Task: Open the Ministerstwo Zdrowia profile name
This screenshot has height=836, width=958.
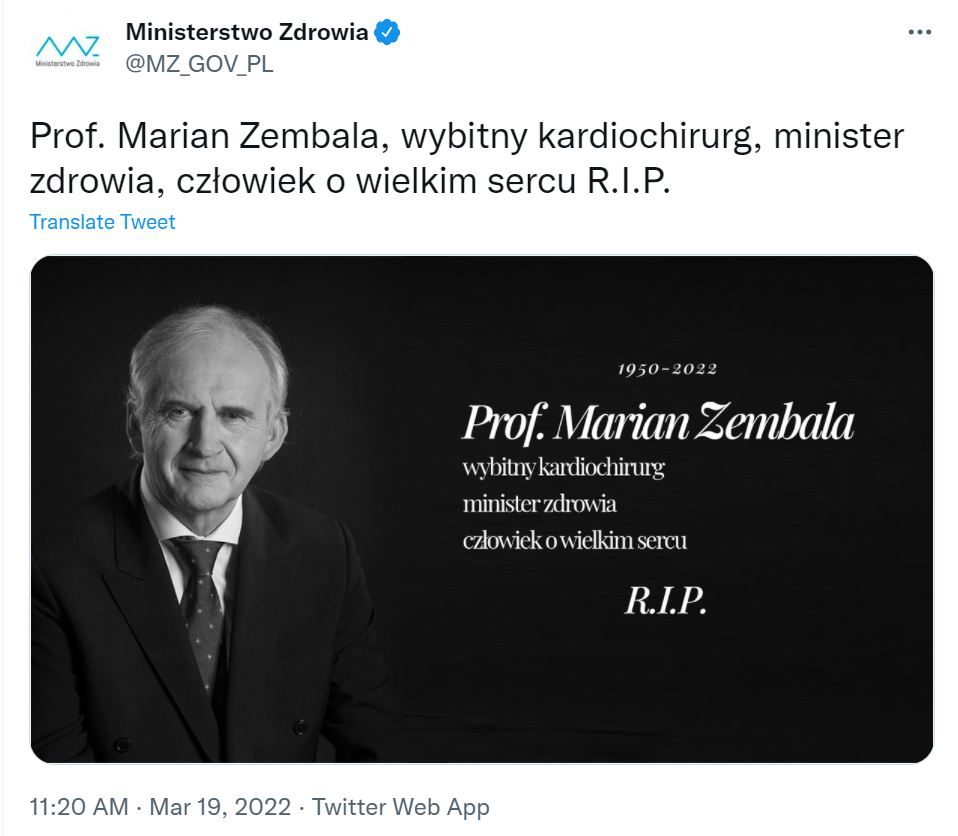Action: pos(247,32)
